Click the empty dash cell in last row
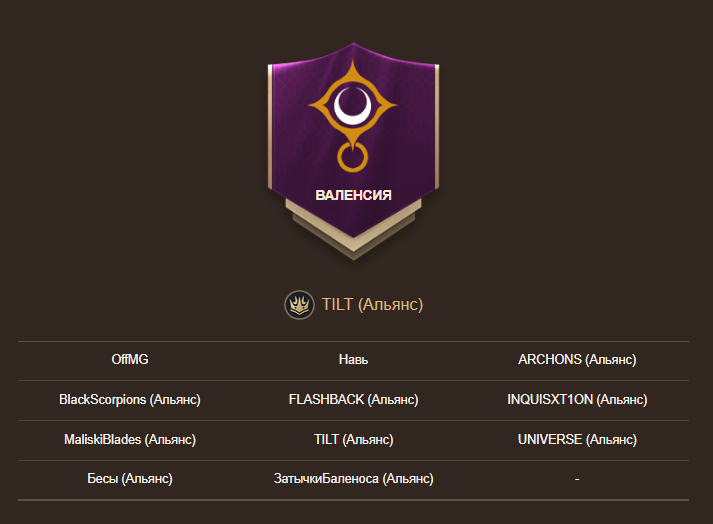Screen dimensions: 713x524 (577, 479)
